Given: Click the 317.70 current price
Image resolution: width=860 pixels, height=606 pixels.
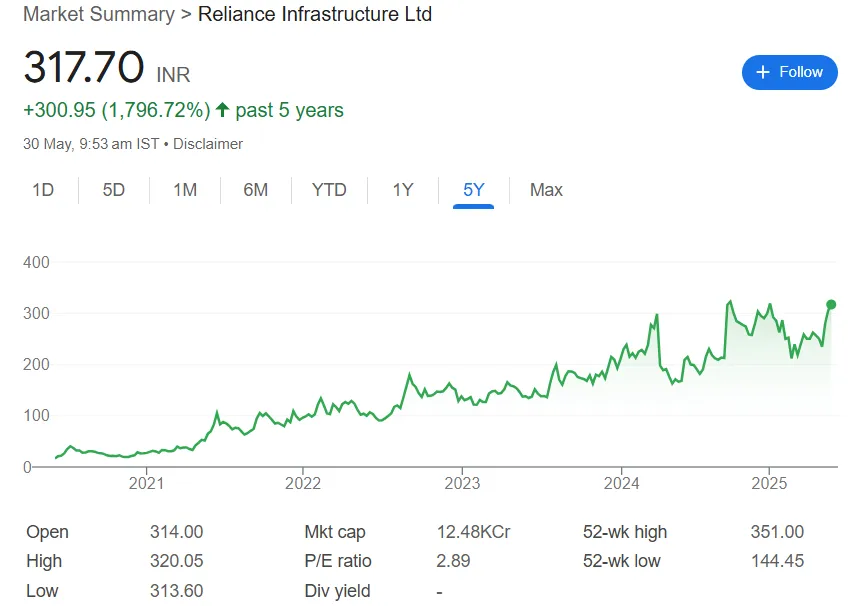Looking at the screenshot, I should (84, 67).
